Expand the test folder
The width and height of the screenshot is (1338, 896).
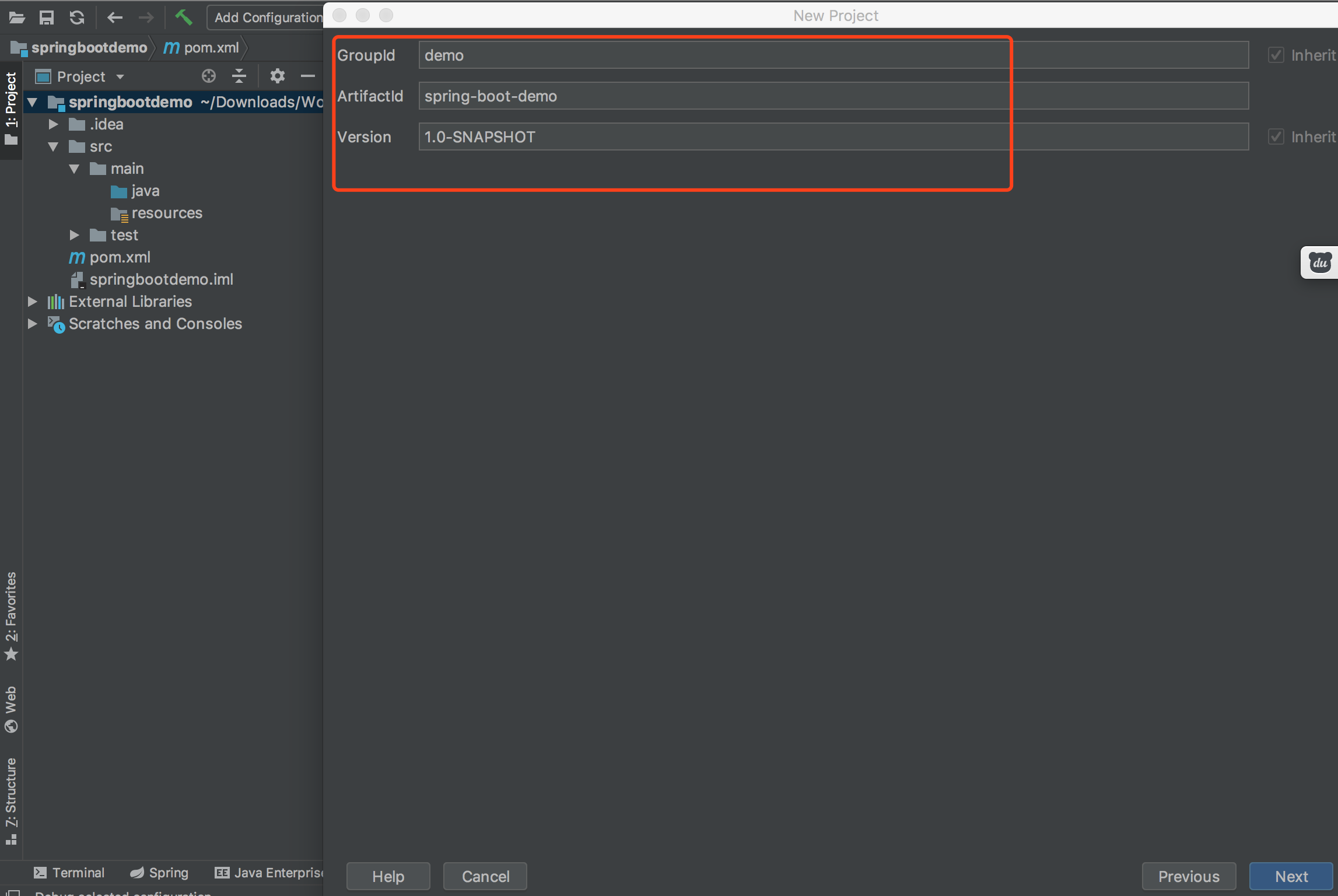[74, 235]
